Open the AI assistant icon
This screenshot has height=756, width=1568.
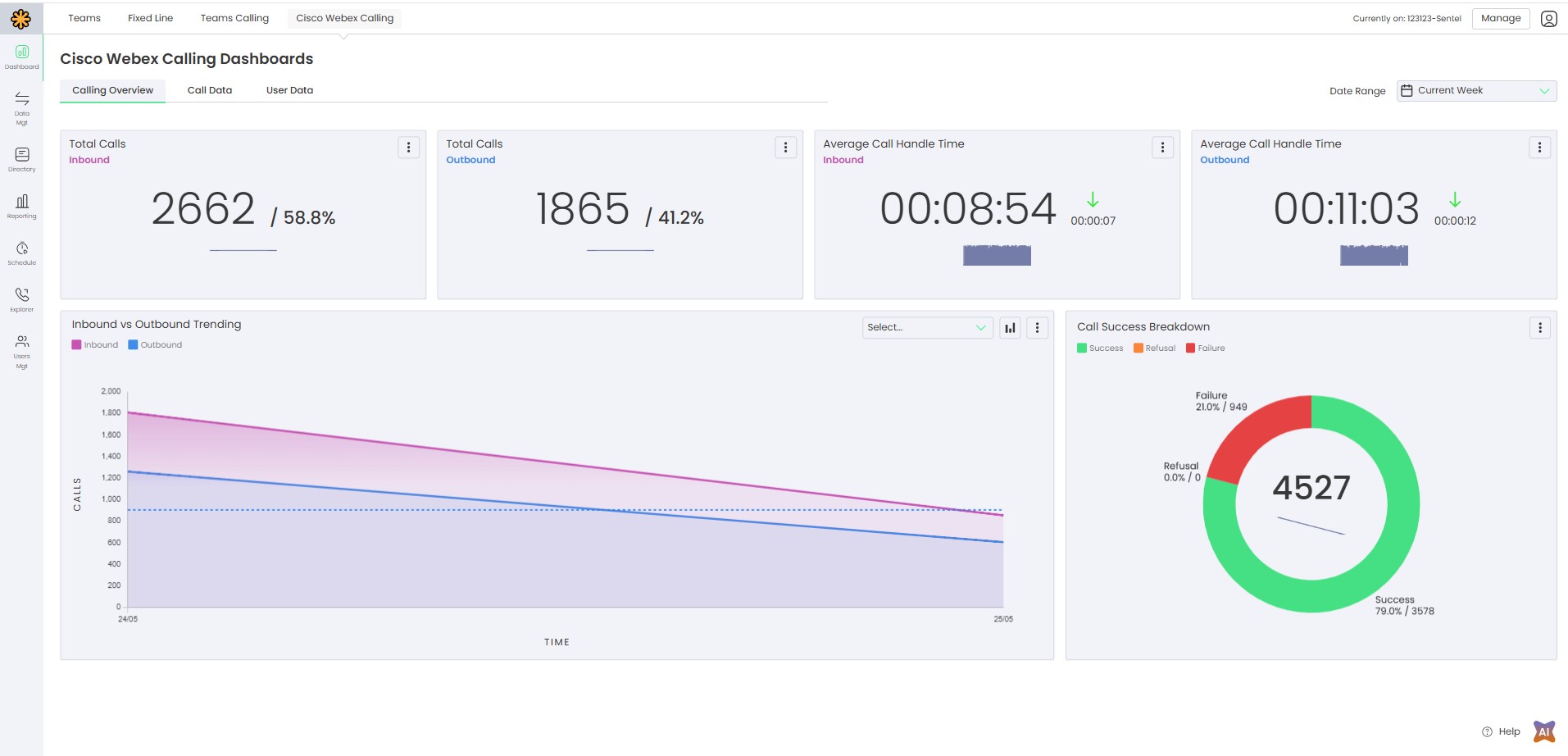1544,731
